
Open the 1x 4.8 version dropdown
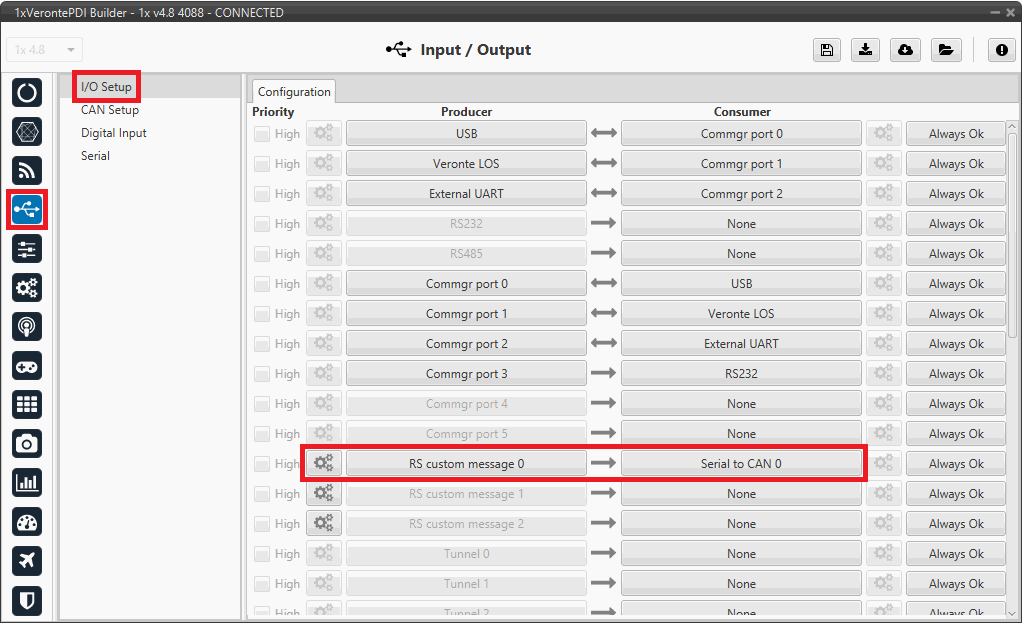coord(45,50)
